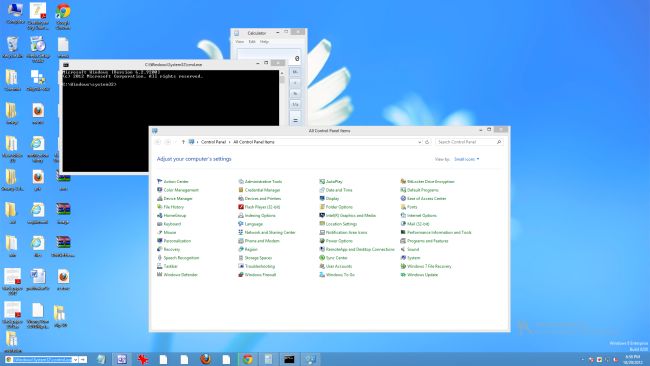Click All Control Panel Items breadcrumb
Image resolution: width=650 pixels, height=366 pixels.
click(254, 142)
